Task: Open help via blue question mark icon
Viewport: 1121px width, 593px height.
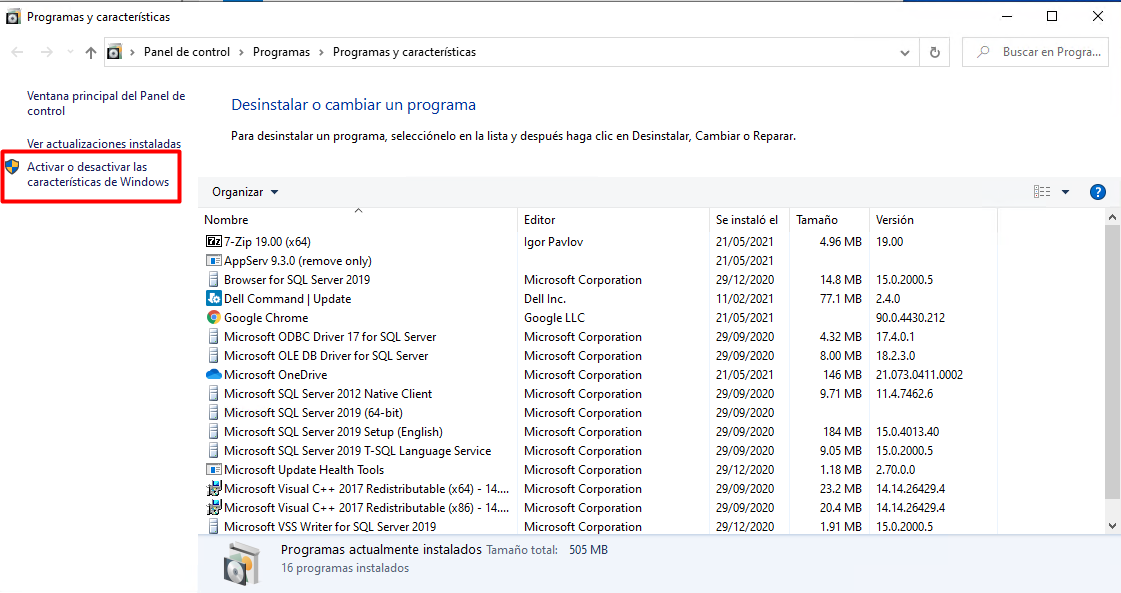Action: pyautogui.click(x=1097, y=192)
